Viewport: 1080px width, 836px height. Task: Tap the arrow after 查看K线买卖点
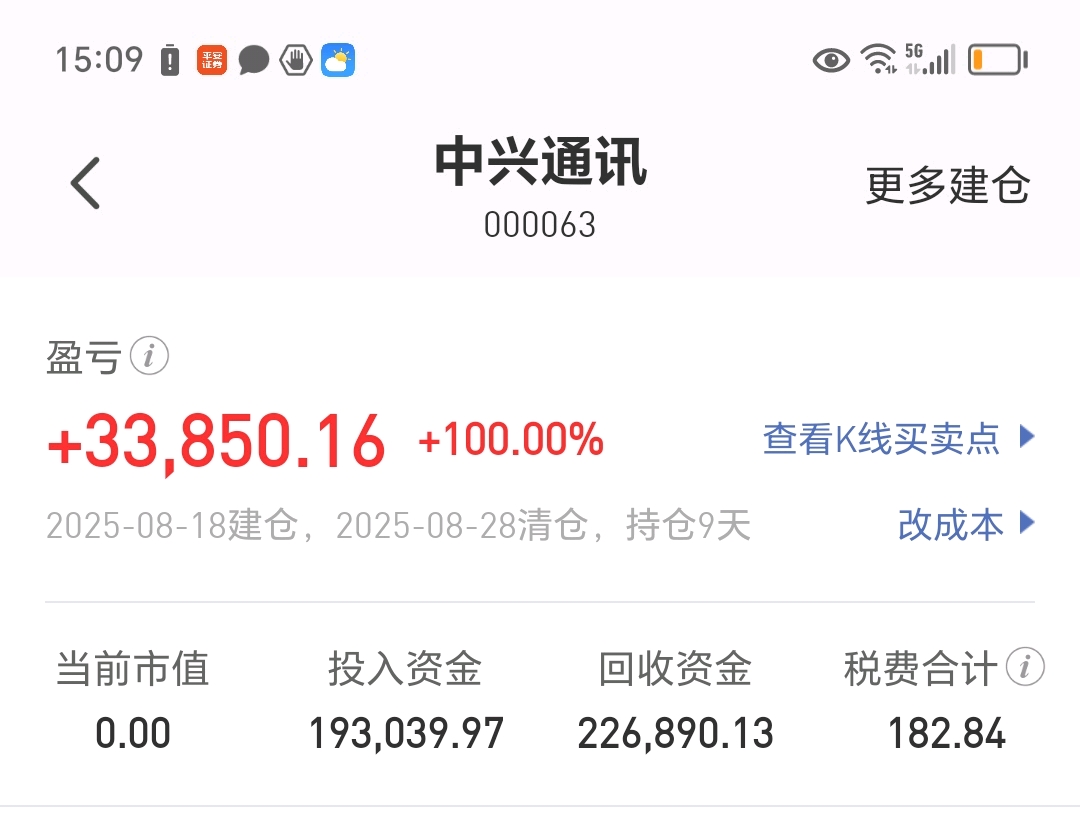pos(1027,437)
